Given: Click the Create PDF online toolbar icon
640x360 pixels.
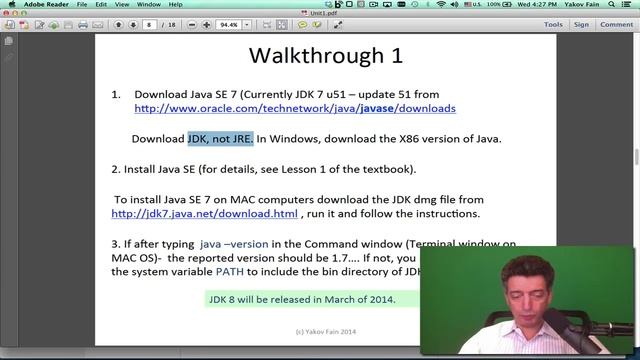Looking at the screenshot, I should [10, 25].
